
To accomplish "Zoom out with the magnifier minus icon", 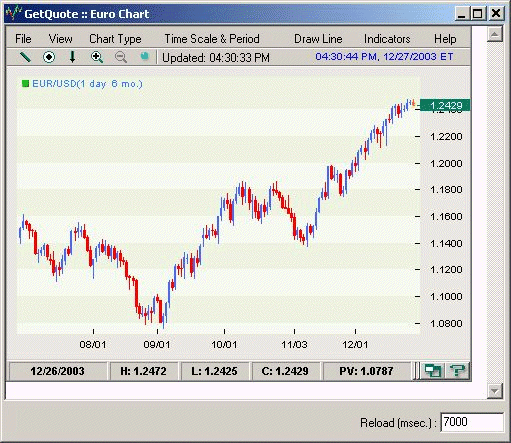I will click(121, 57).
